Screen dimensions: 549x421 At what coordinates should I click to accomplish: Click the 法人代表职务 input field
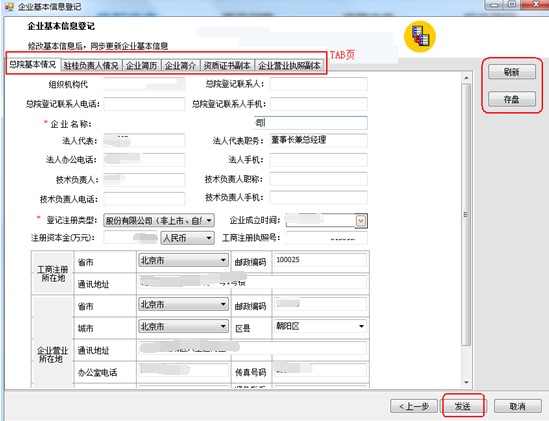pos(319,140)
